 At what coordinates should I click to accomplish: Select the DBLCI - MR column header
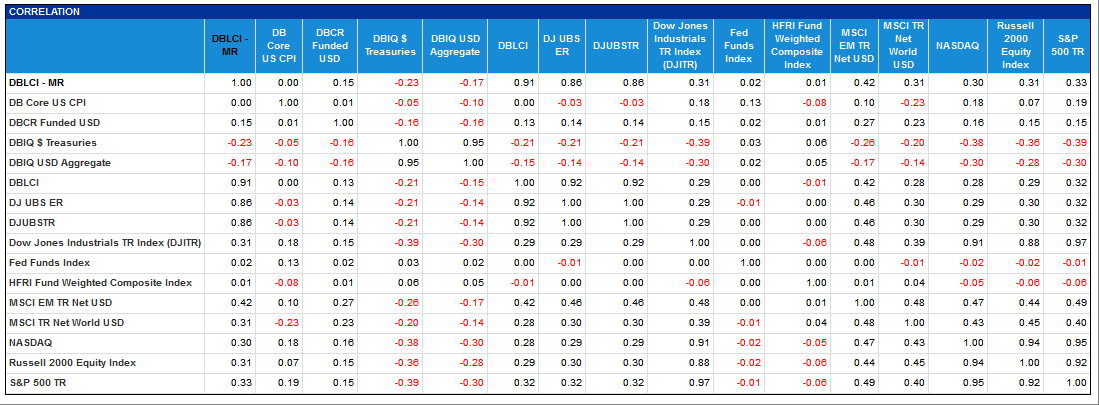coord(230,46)
